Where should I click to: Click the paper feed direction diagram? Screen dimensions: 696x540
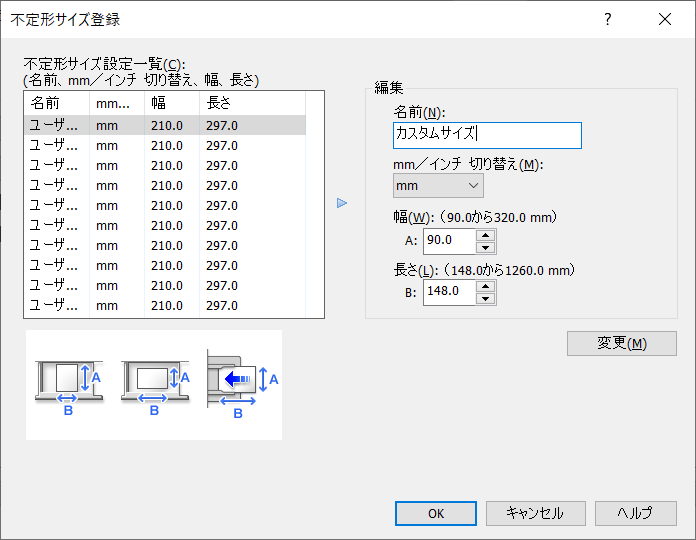tap(238, 383)
